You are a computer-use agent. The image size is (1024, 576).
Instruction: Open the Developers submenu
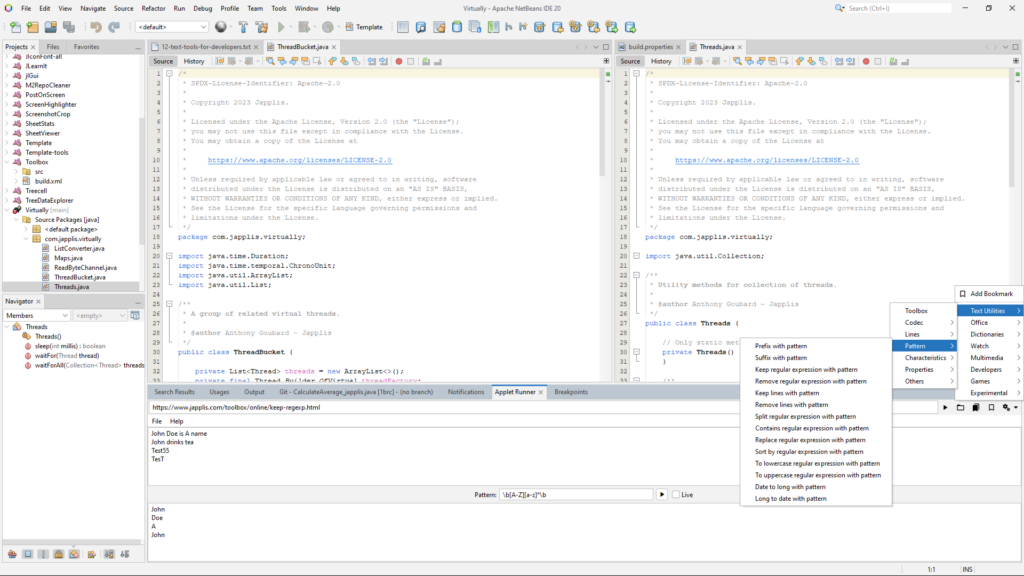(990, 370)
